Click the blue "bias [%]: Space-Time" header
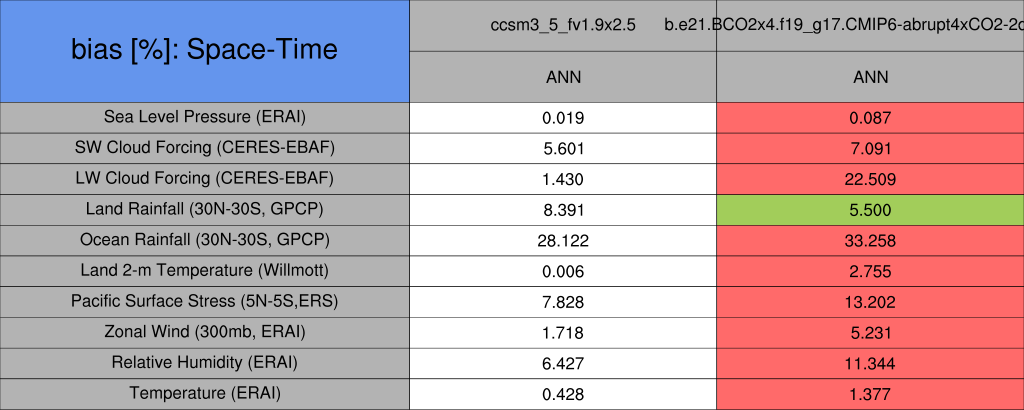 click(205, 50)
